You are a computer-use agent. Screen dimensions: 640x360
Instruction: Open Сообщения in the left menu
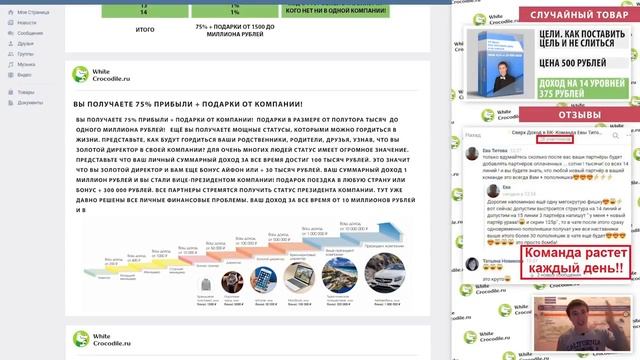tap(30, 33)
